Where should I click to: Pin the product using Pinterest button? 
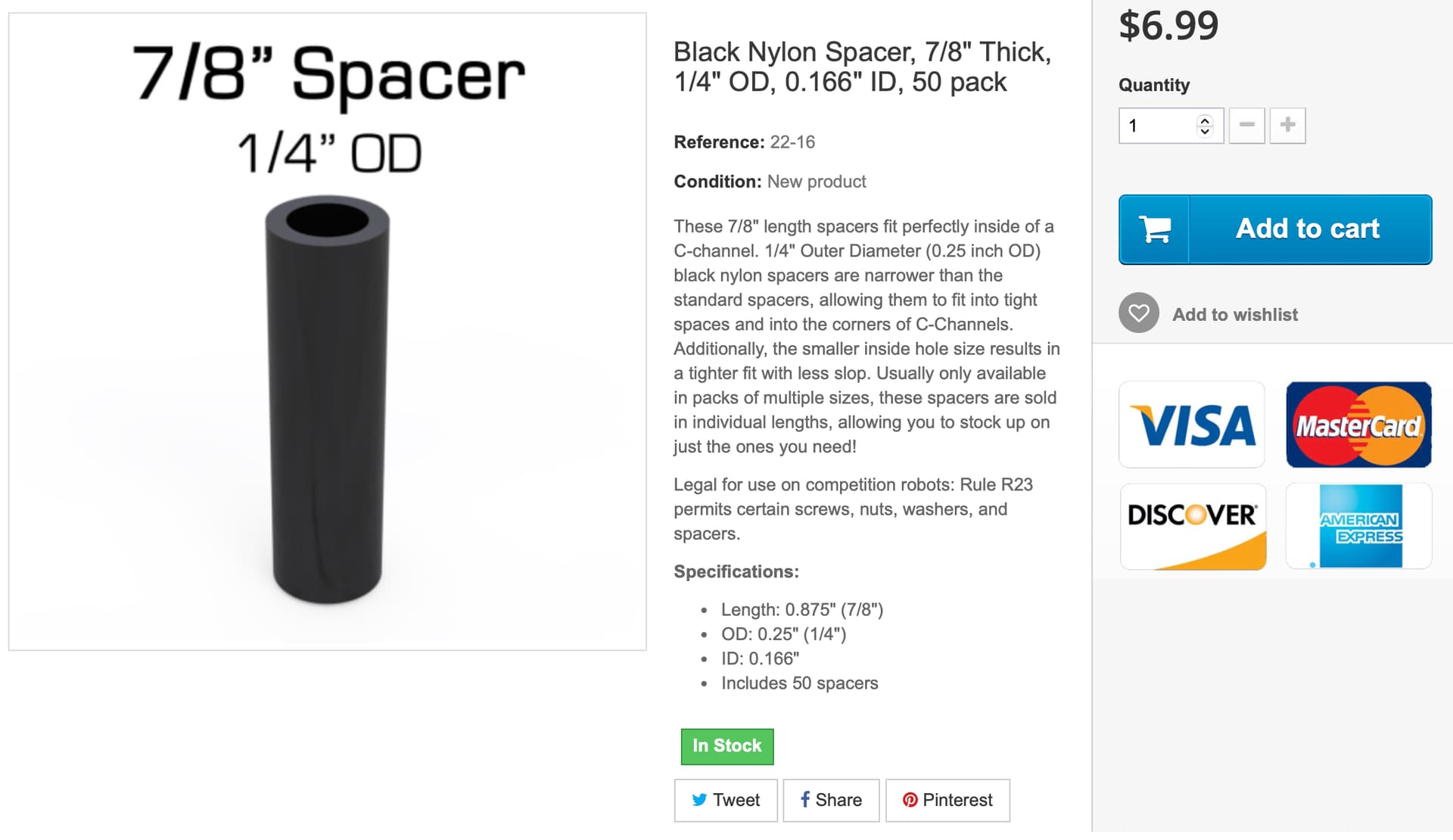coord(947,800)
